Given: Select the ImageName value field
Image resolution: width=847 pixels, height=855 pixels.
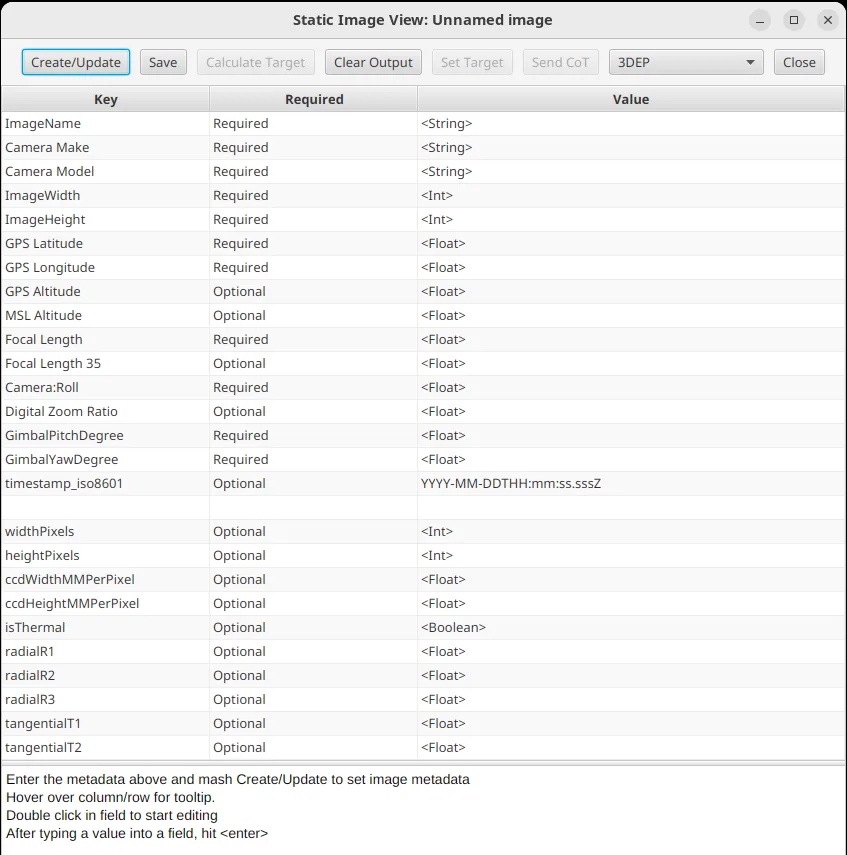Looking at the screenshot, I should [x=631, y=124].
